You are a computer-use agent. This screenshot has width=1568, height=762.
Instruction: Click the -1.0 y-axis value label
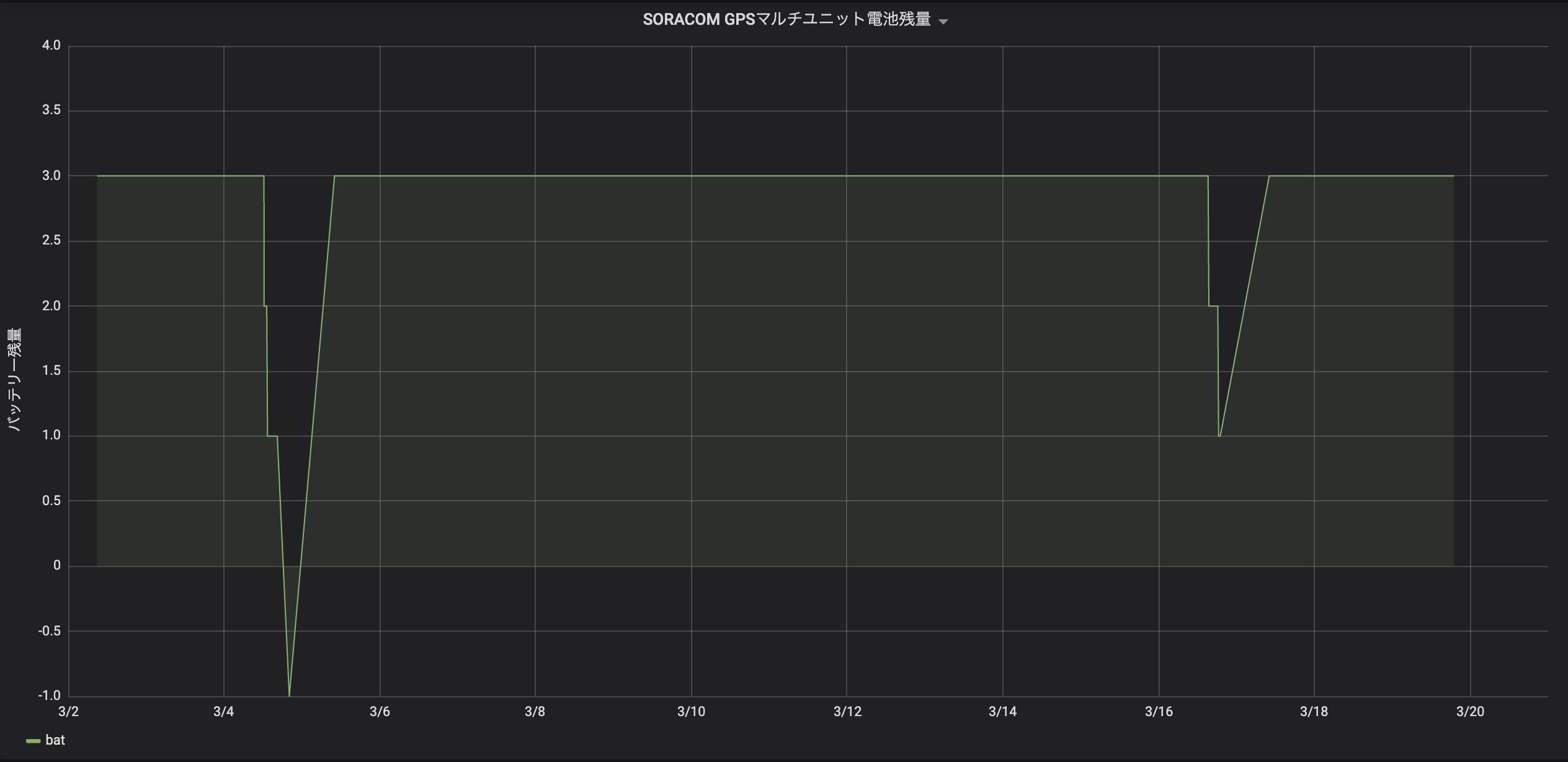tap(50, 696)
